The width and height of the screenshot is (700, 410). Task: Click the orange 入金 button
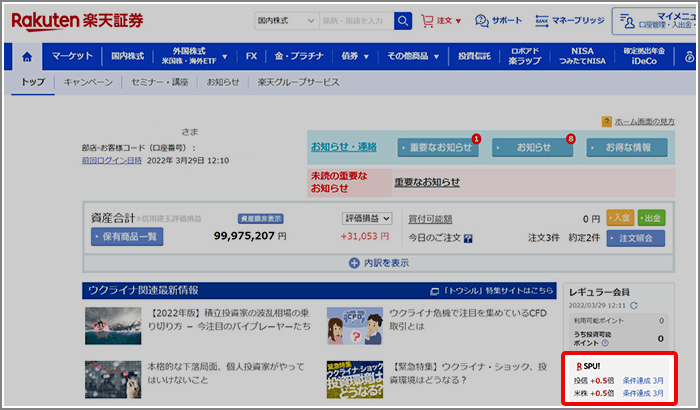tap(621, 218)
